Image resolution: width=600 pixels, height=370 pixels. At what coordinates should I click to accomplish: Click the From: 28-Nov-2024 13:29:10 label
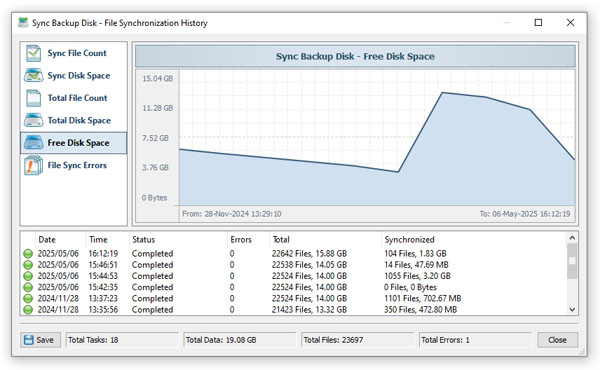[232, 214]
